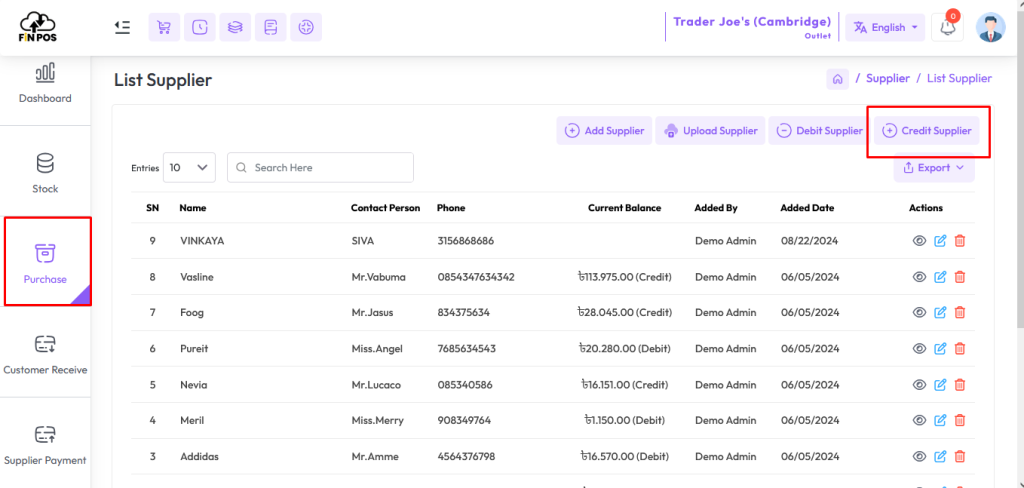Screen dimensions: 1024x488
Task: View Addidas supplier details eye icon
Action: pos(920,457)
